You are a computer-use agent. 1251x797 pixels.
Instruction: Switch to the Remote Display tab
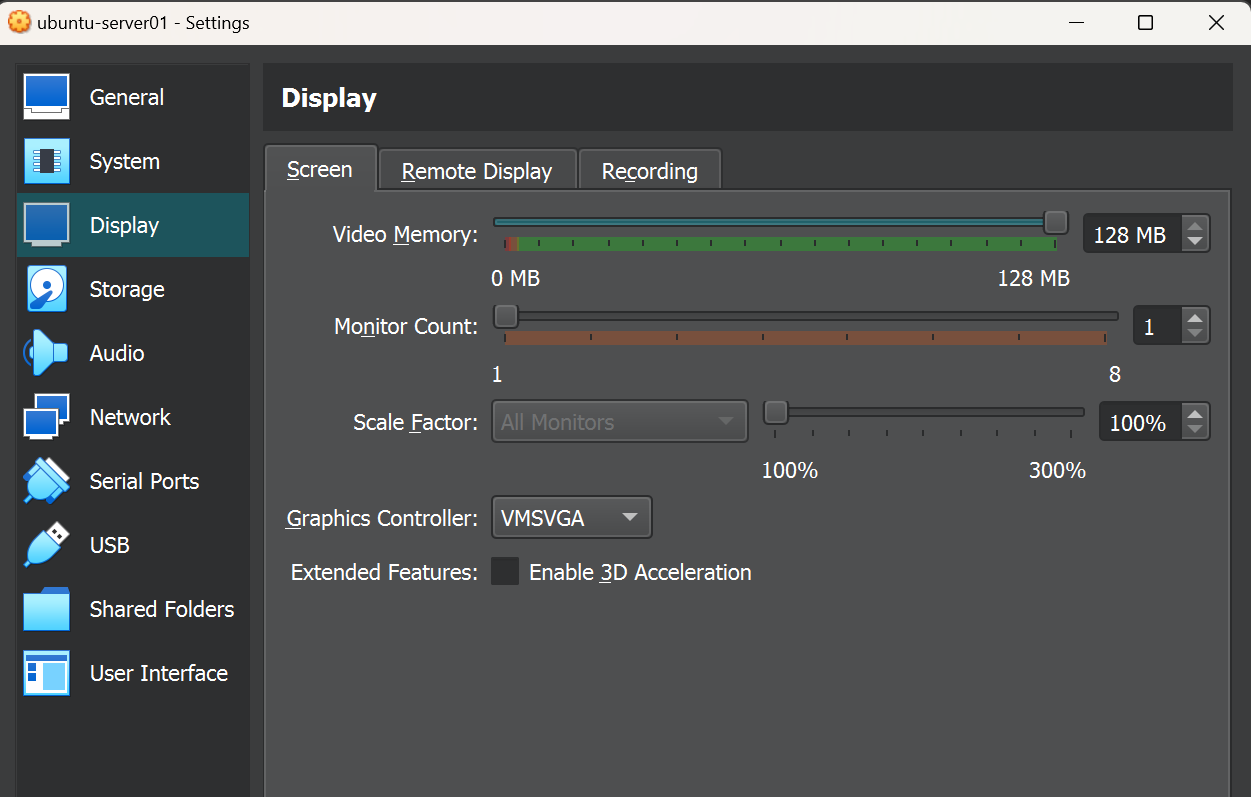477,171
